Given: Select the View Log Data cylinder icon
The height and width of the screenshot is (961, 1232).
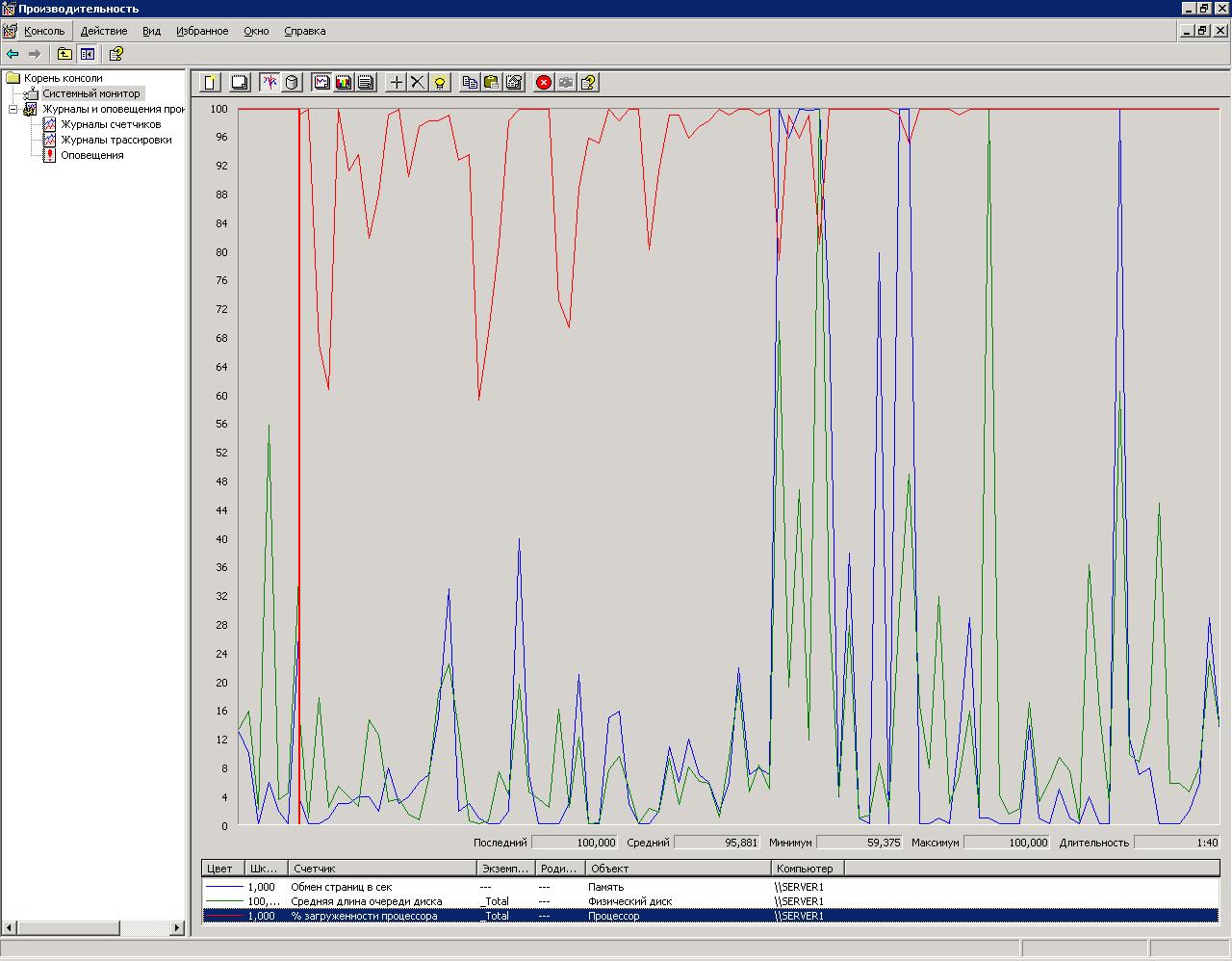Looking at the screenshot, I should tap(292, 83).
